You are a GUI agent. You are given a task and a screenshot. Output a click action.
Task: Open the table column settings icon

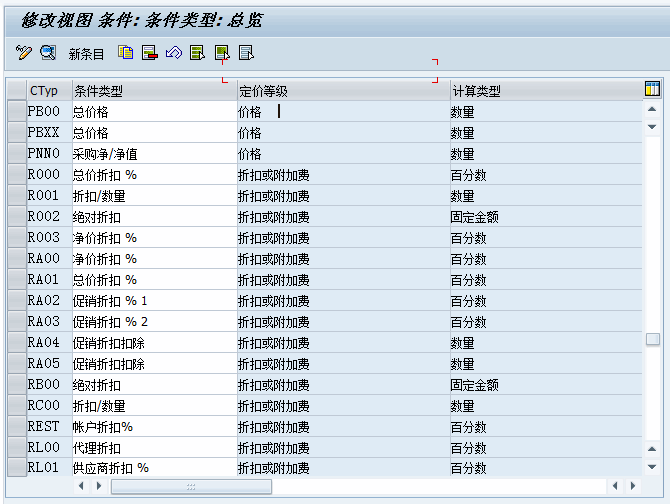point(652,89)
